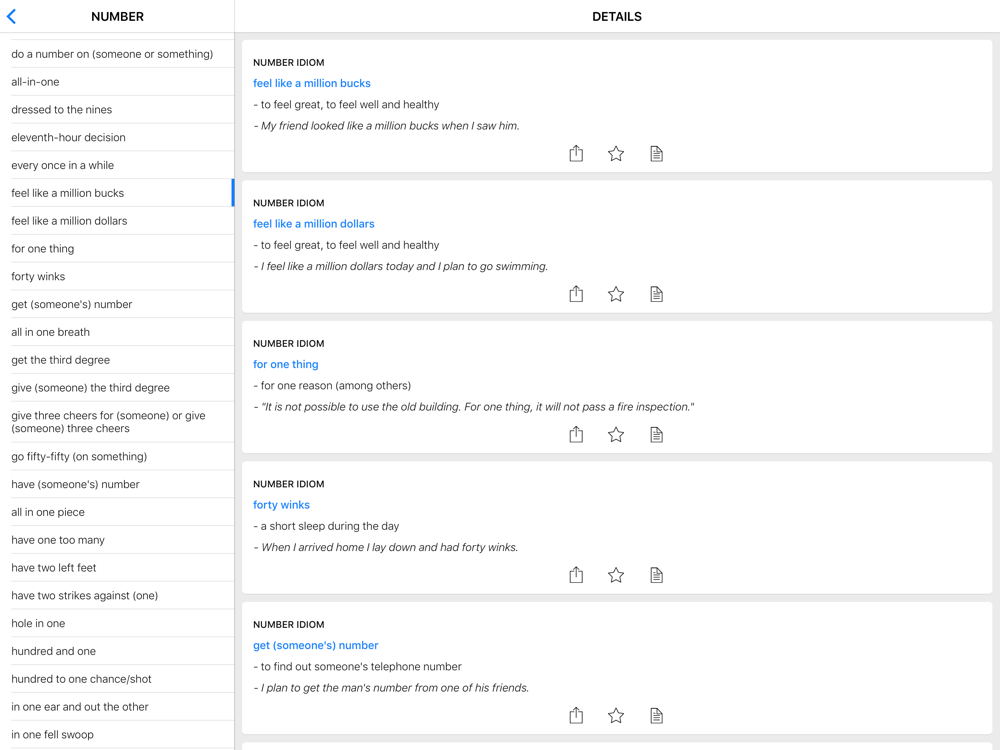Image resolution: width=1000 pixels, height=750 pixels.
Task: Favorite the "feel like a million bucks" idiom
Action: click(x=616, y=153)
